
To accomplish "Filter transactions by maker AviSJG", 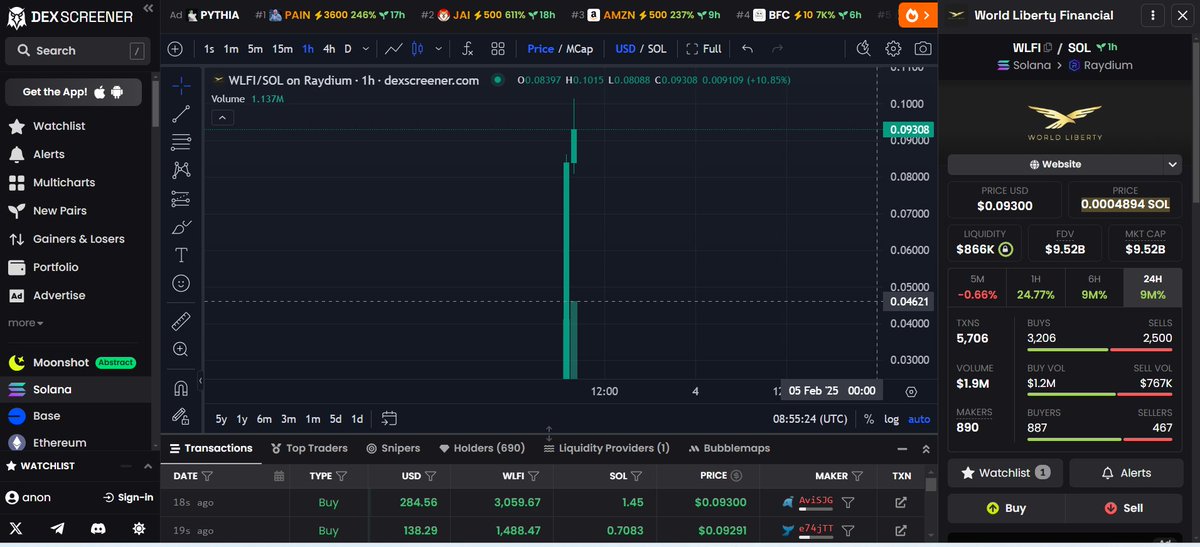I will click(x=847, y=502).
